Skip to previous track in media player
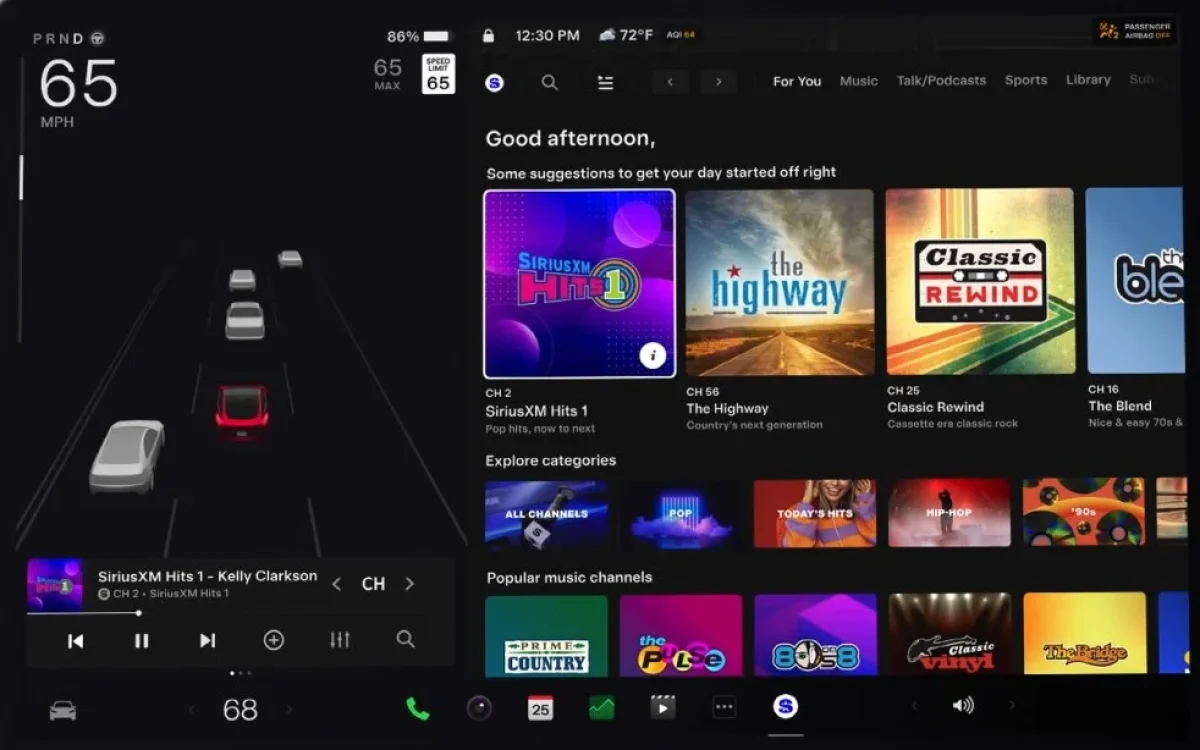 pyautogui.click(x=76, y=641)
